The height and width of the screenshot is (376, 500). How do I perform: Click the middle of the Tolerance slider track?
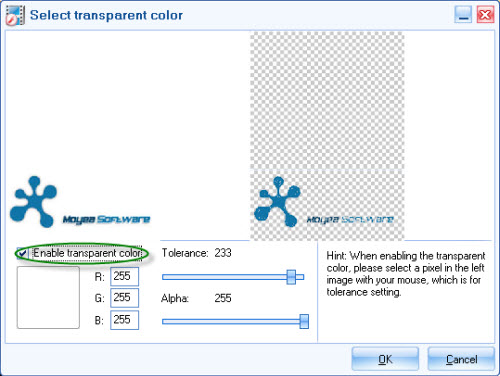point(233,277)
